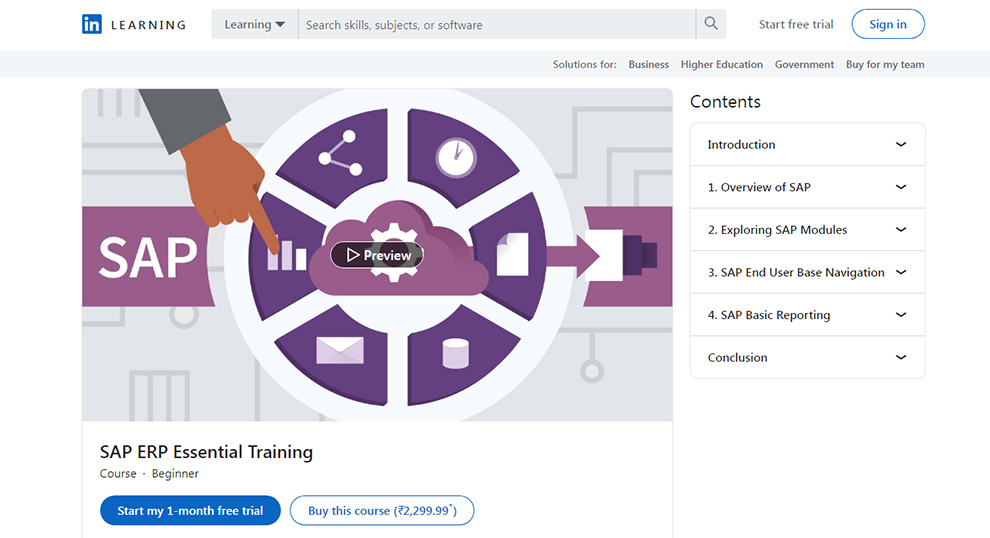Expand SAP End User Base Navigation chevron
The width and height of the screenshot is (990, 538).
click(x=901, y=272)
